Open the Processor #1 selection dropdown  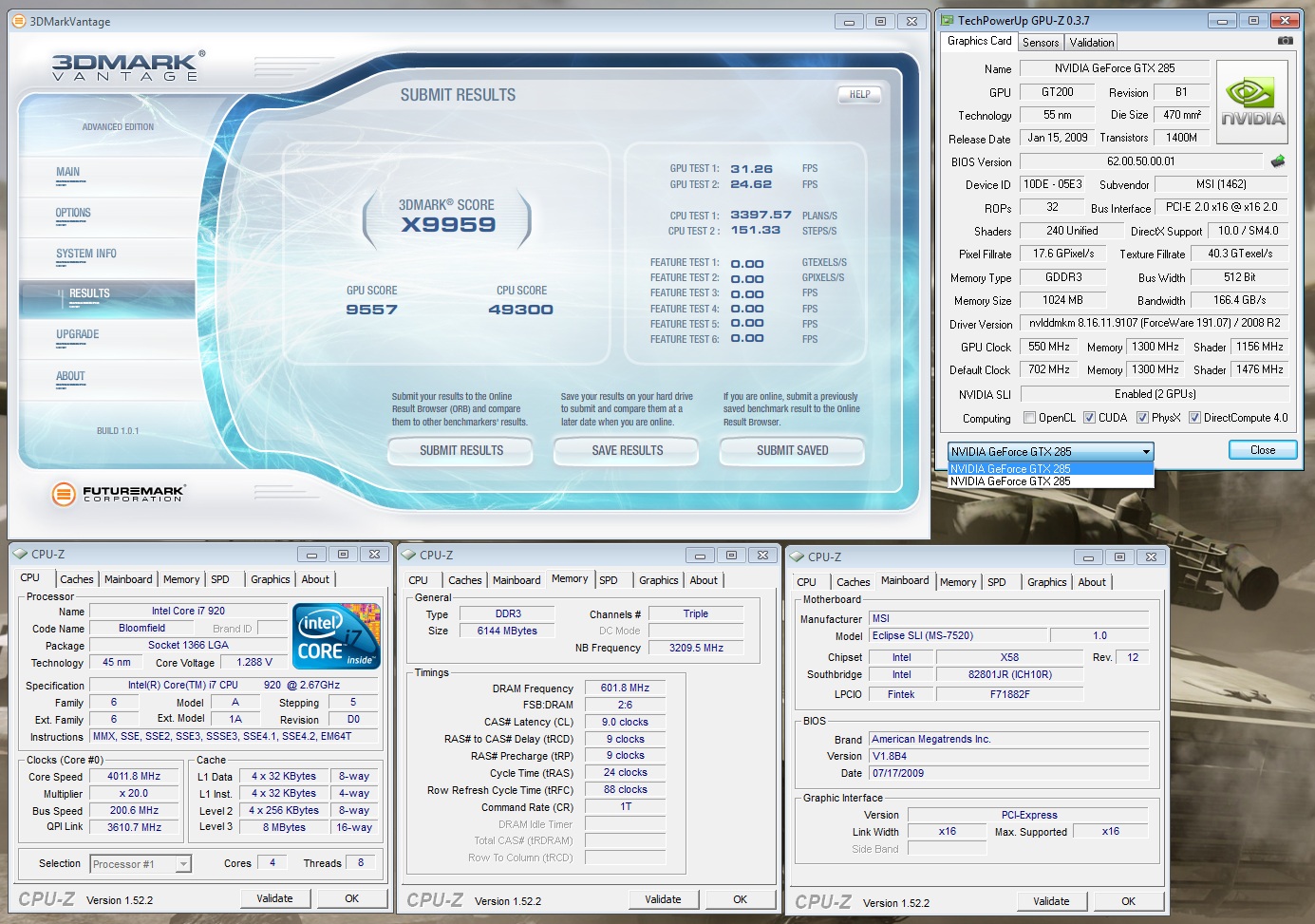pos(141,864)
